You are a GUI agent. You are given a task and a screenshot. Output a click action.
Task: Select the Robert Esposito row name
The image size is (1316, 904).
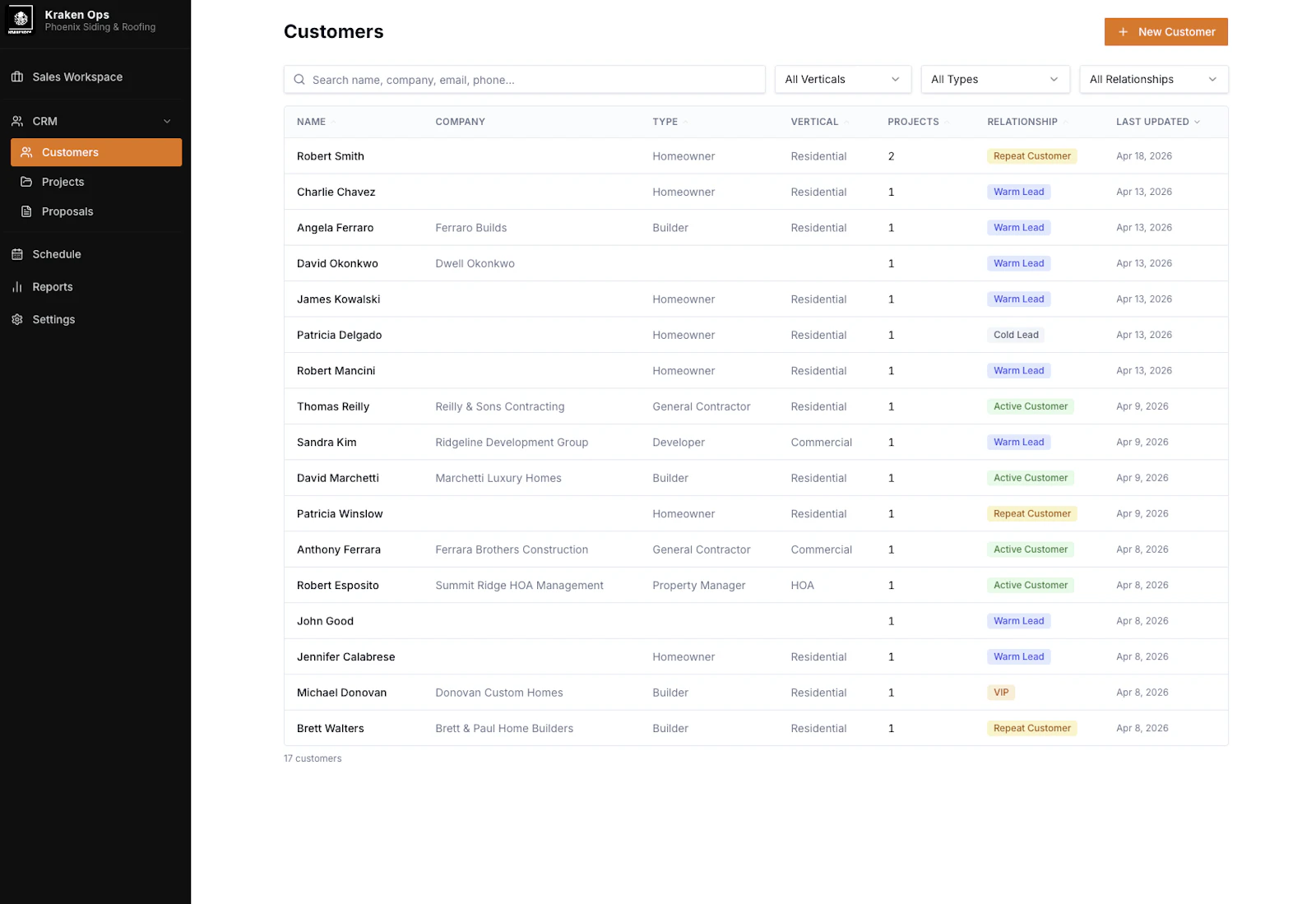pyautogui.click(x=338, y=586)
